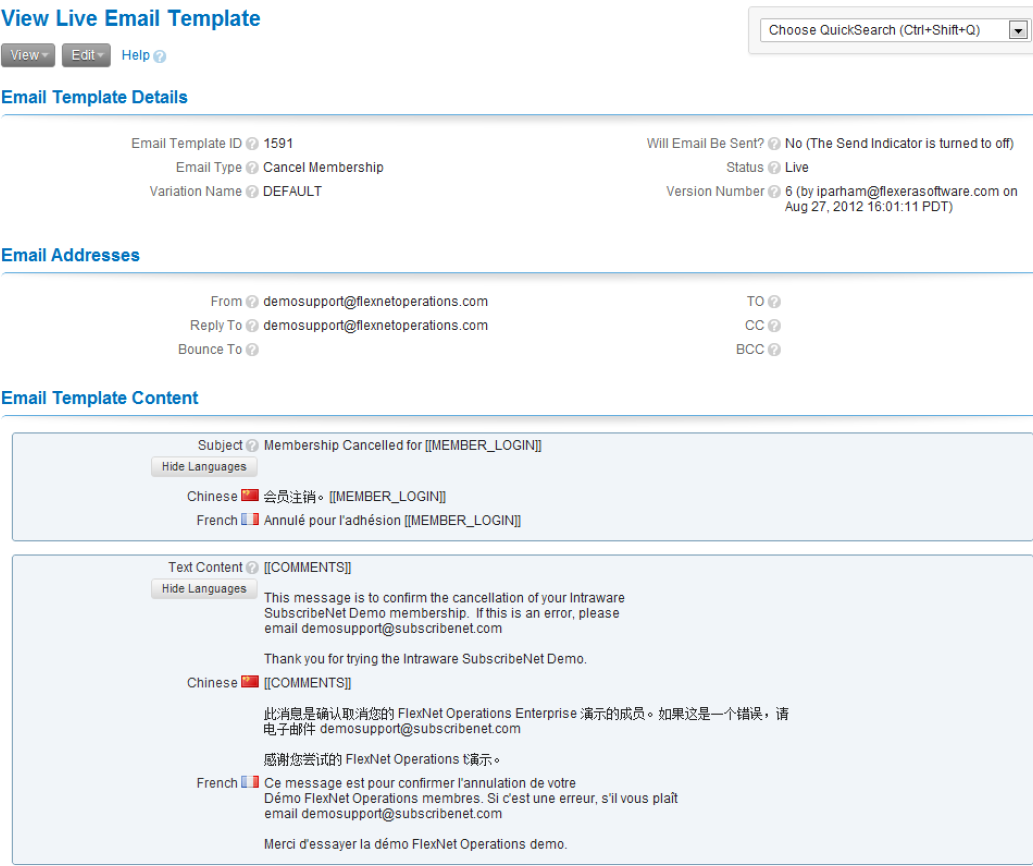
Task: Click help icon next to Status label
Action: [x=774, y=168]
